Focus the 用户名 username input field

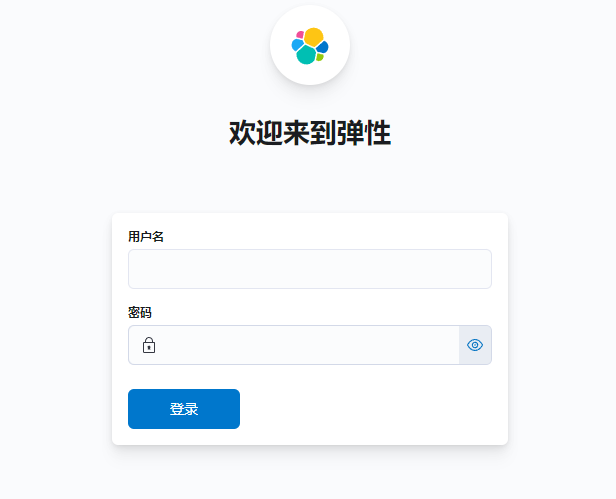(310, 269)
